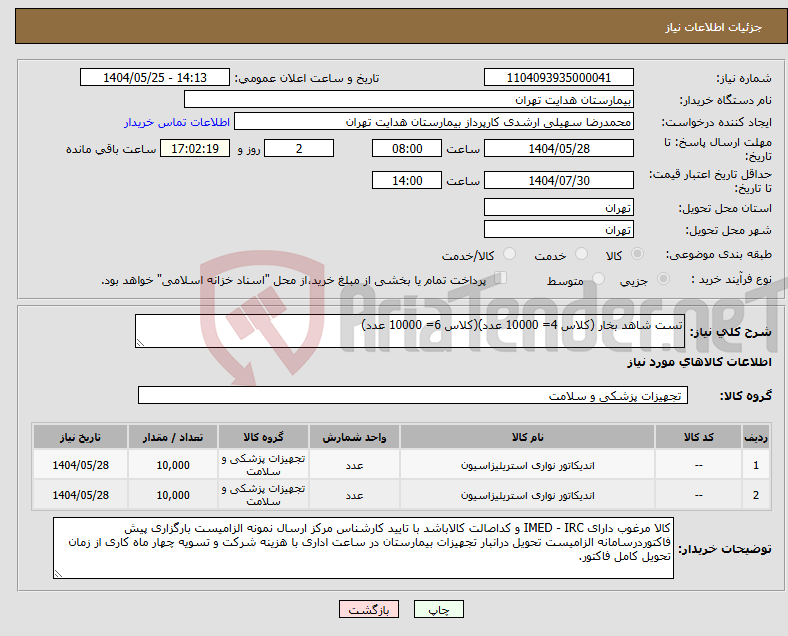Click the جزئیات اطلاعات نیاز page title
Image resolution: width=788 pixels, height=636 pixels.
coord(714,27)
